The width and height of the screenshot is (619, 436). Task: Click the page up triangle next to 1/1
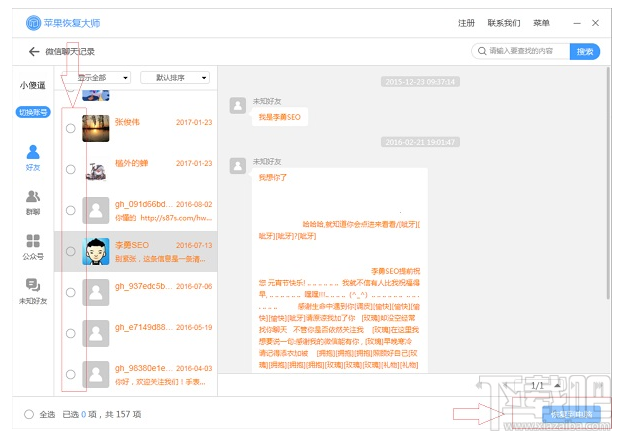tap(557, 385)
